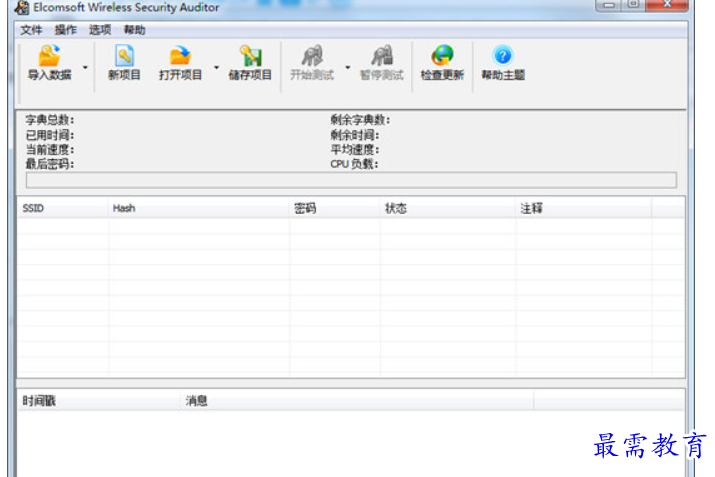This screenshot has width=715, height=477.
Task: Open the 操作 (Action) menu
Action: (x=66, y=30)
